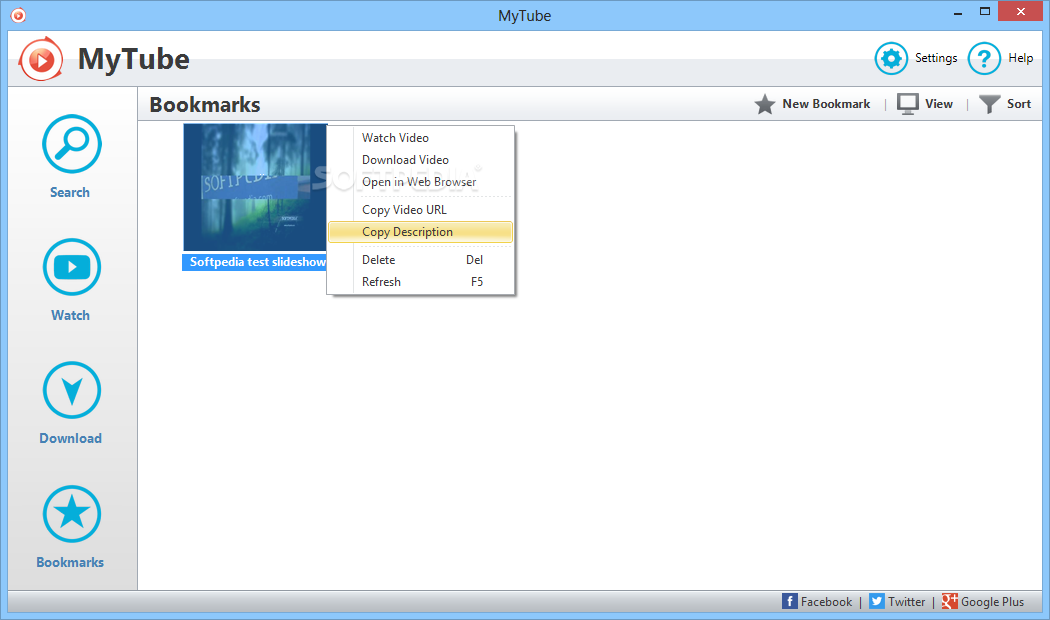This screenshot has width=1050, height=620.
Task: Click the Facebook icon in status bar
Action: 790,601
